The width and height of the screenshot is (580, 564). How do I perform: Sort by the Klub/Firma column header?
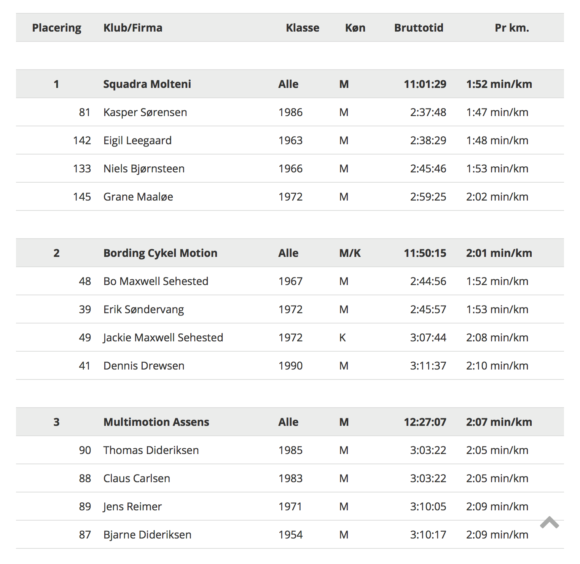pos(133,28)
